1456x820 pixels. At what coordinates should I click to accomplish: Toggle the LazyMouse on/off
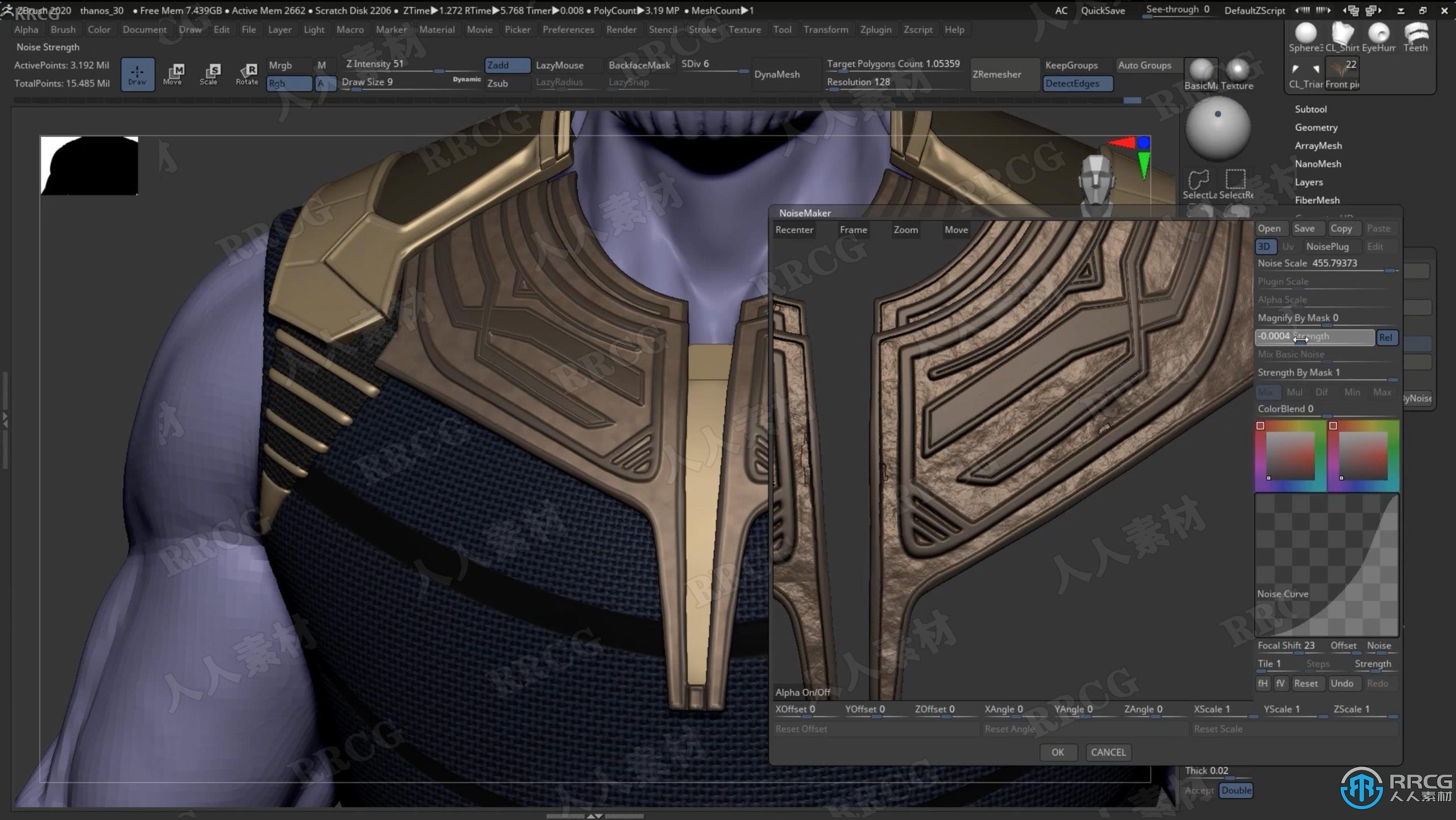559,64
